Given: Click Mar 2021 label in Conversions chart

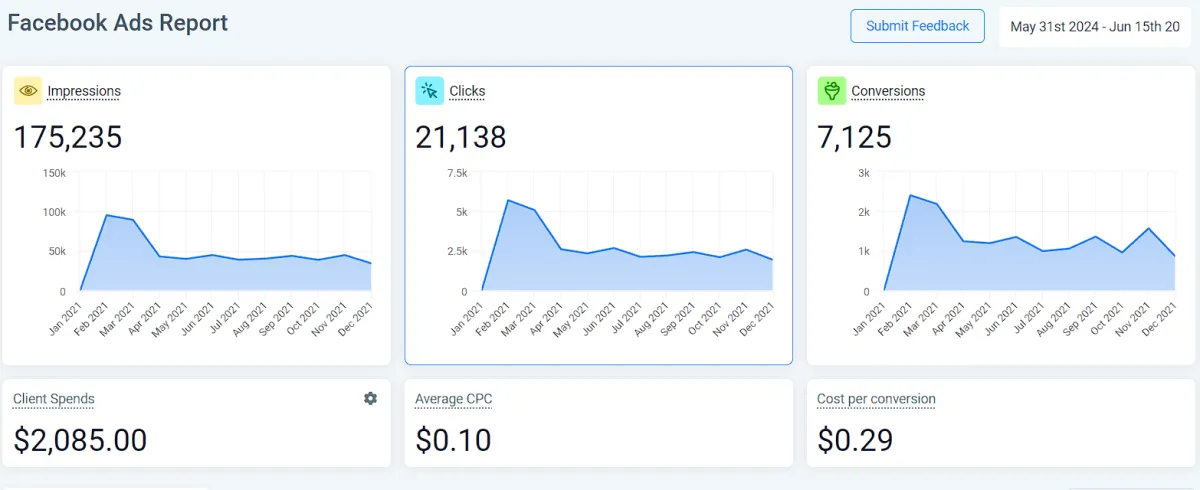Looking at the screenshot, I should pyautogui.click(x=922, y=317).
